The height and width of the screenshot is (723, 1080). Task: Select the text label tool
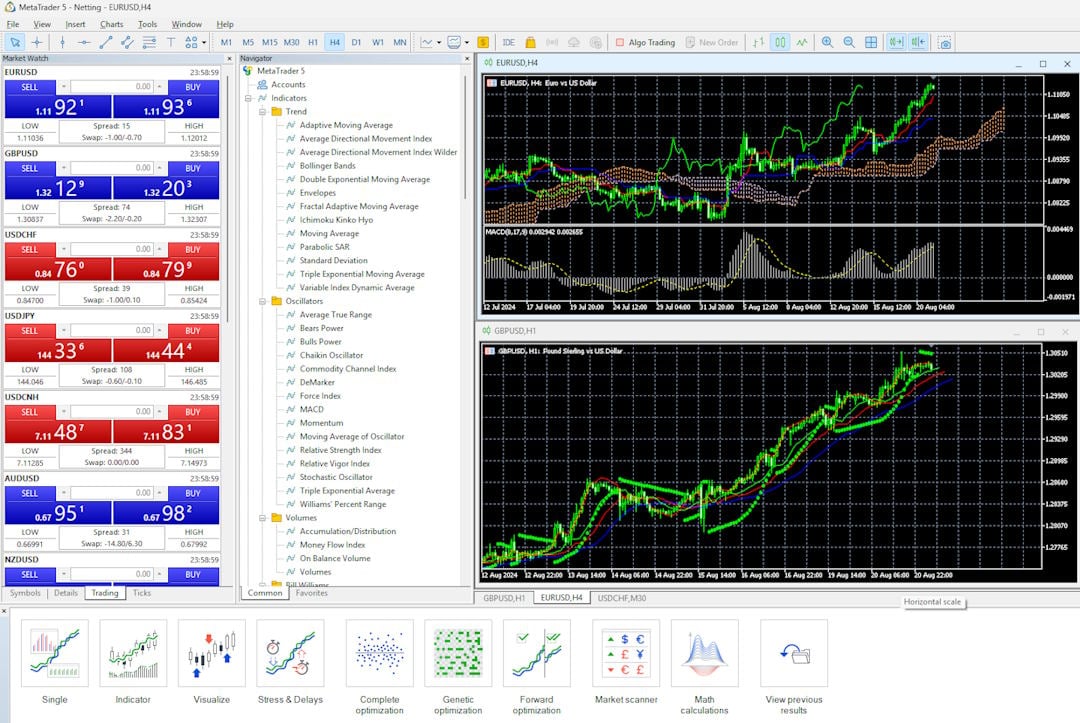click(x=170, y=42)
